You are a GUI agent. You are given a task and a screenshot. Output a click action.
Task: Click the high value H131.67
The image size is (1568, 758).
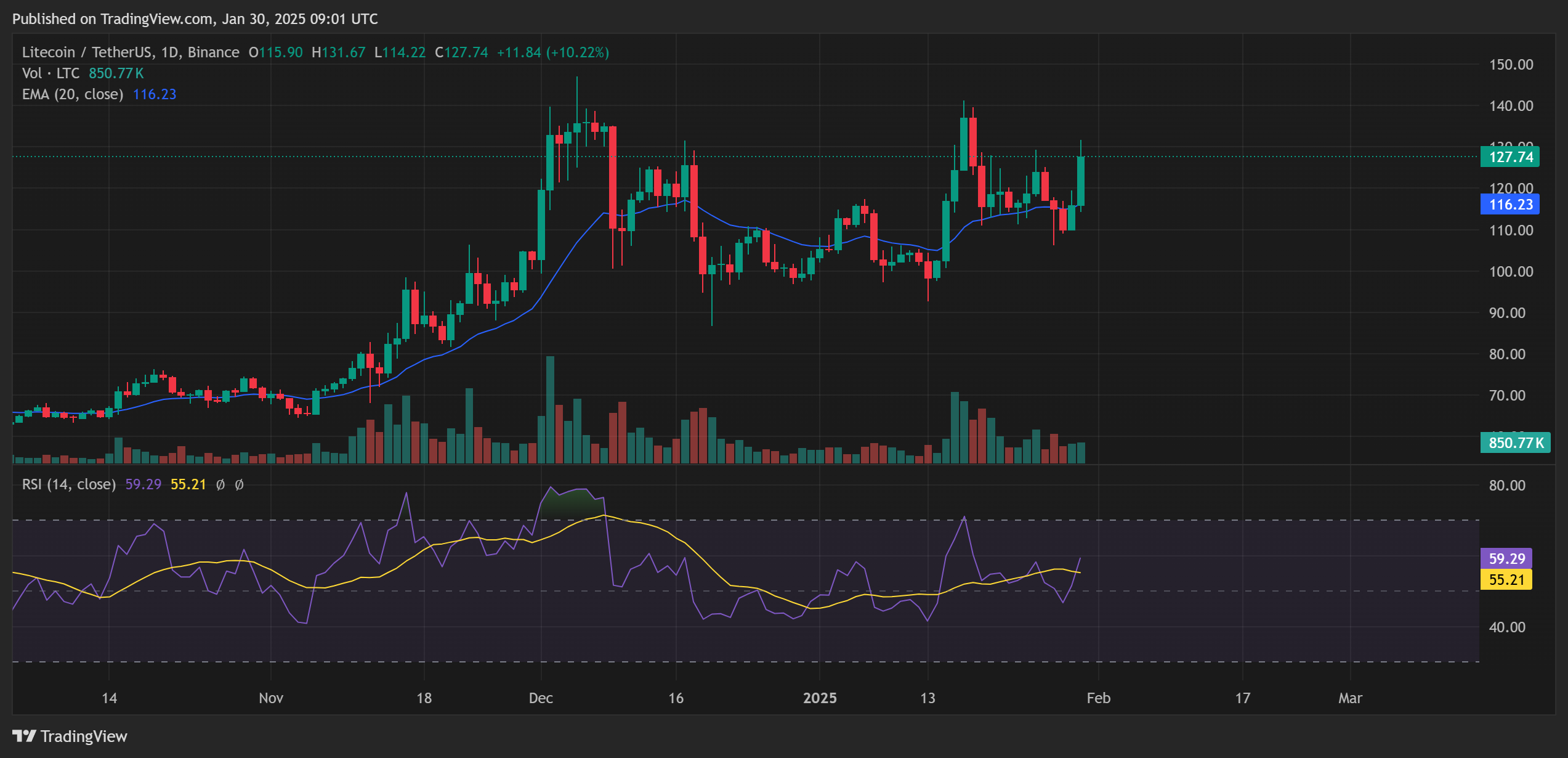tap(338, 52)
